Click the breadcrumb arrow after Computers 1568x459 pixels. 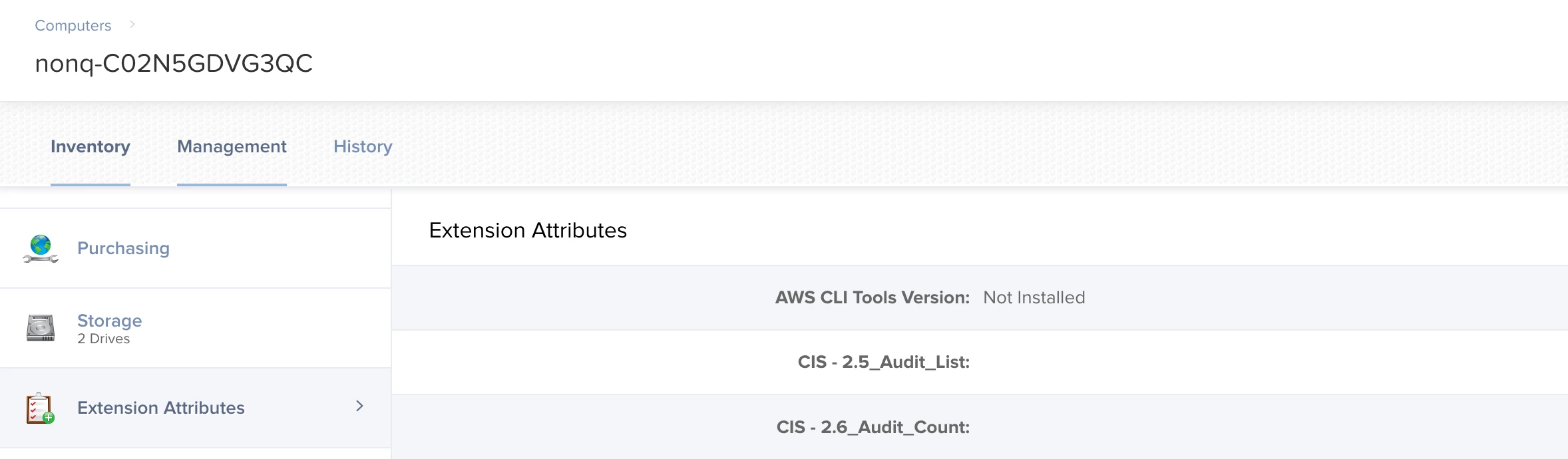[x=132, y=25]
